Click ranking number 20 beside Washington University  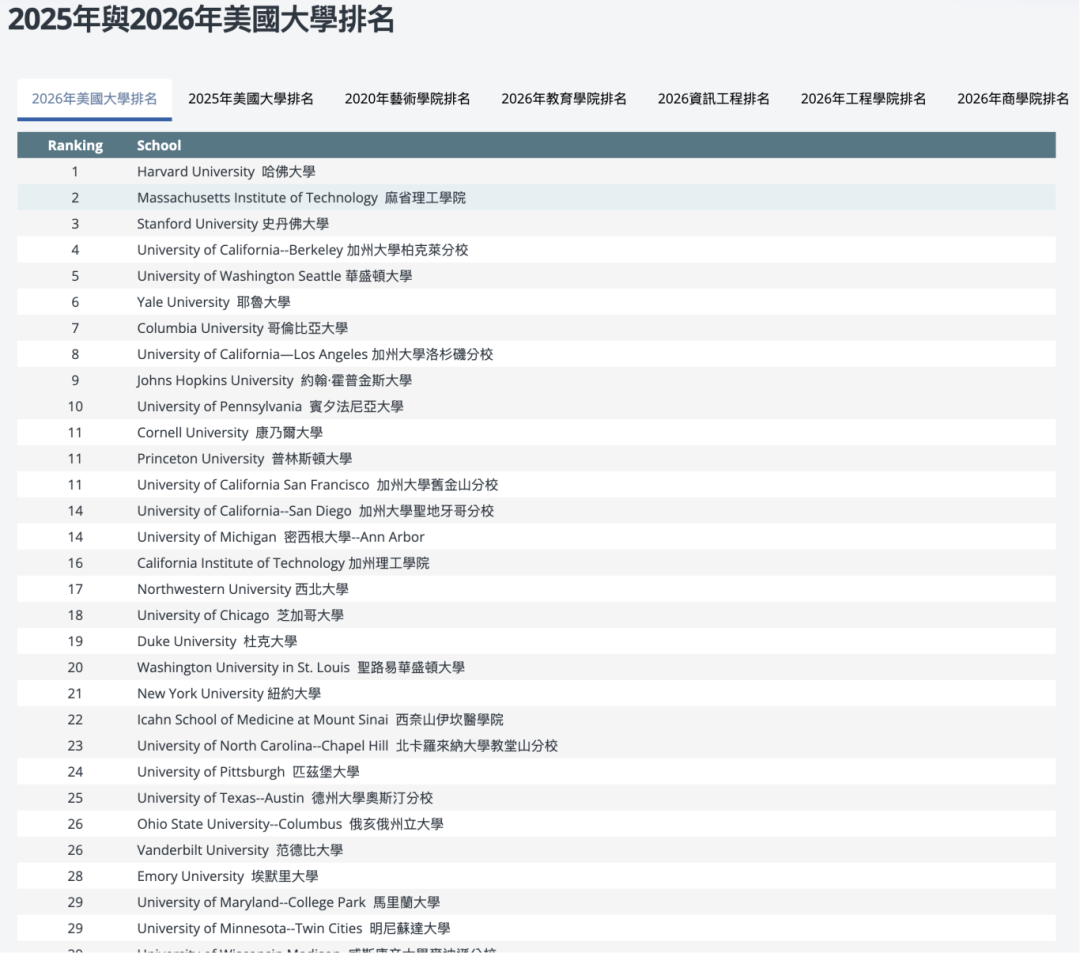tap(75, 667)
